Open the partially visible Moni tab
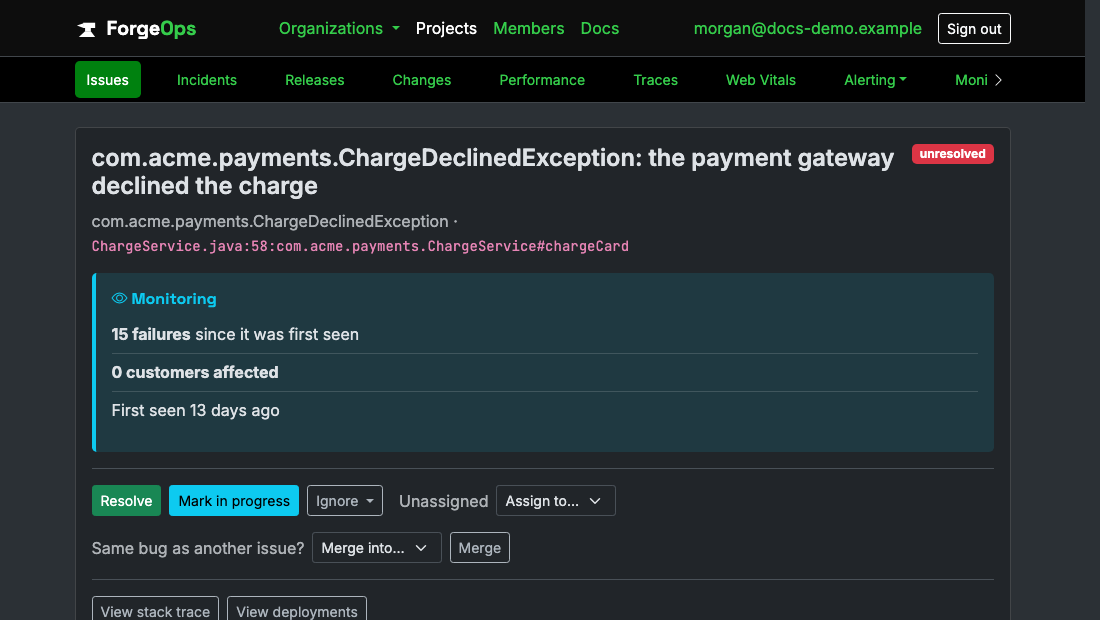1100x620 pixels. pyautogui.click(x=971, y=80)
